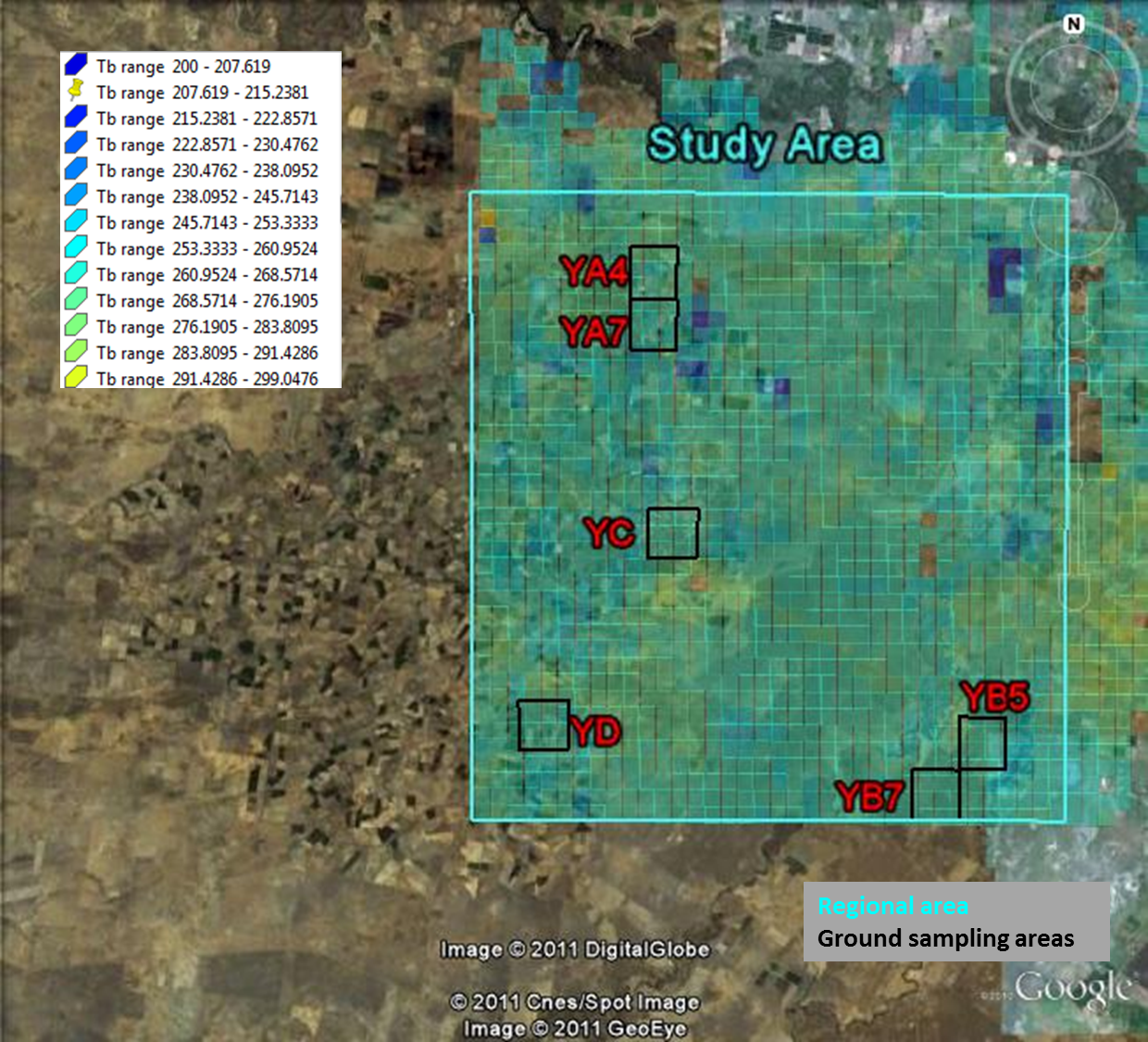The width and height of the screenshot is (1148, 1042).
Task: Select the yellow swatch for 291.4286 - 299.0476
Action: [x=76, y=377]
